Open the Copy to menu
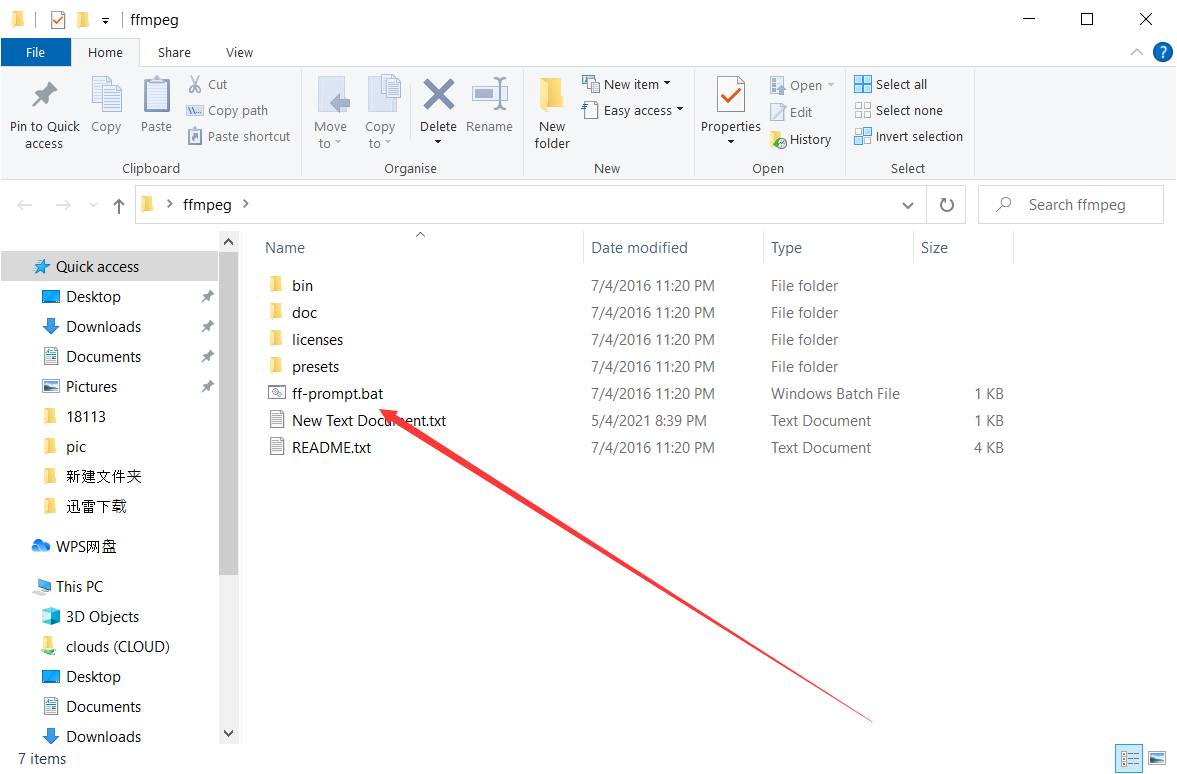The width and height of the screenshot is (1177, 774). [381, 113]
